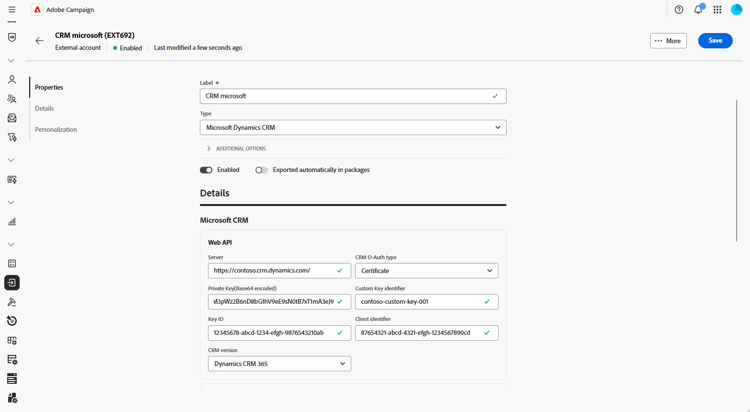Open the profiles person icon in sidebar
The image size is (750, 412).
point(12,80)
